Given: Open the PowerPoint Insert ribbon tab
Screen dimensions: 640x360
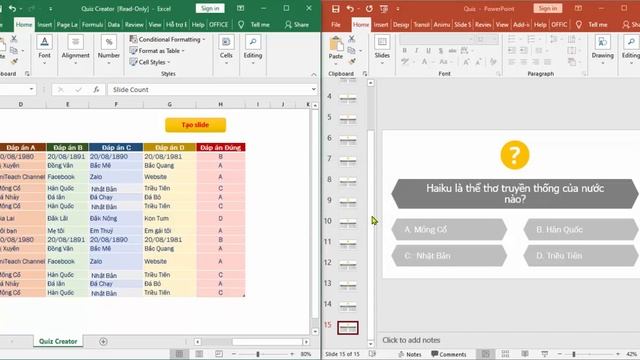Looking at the screenshot, I should point(381,24).
